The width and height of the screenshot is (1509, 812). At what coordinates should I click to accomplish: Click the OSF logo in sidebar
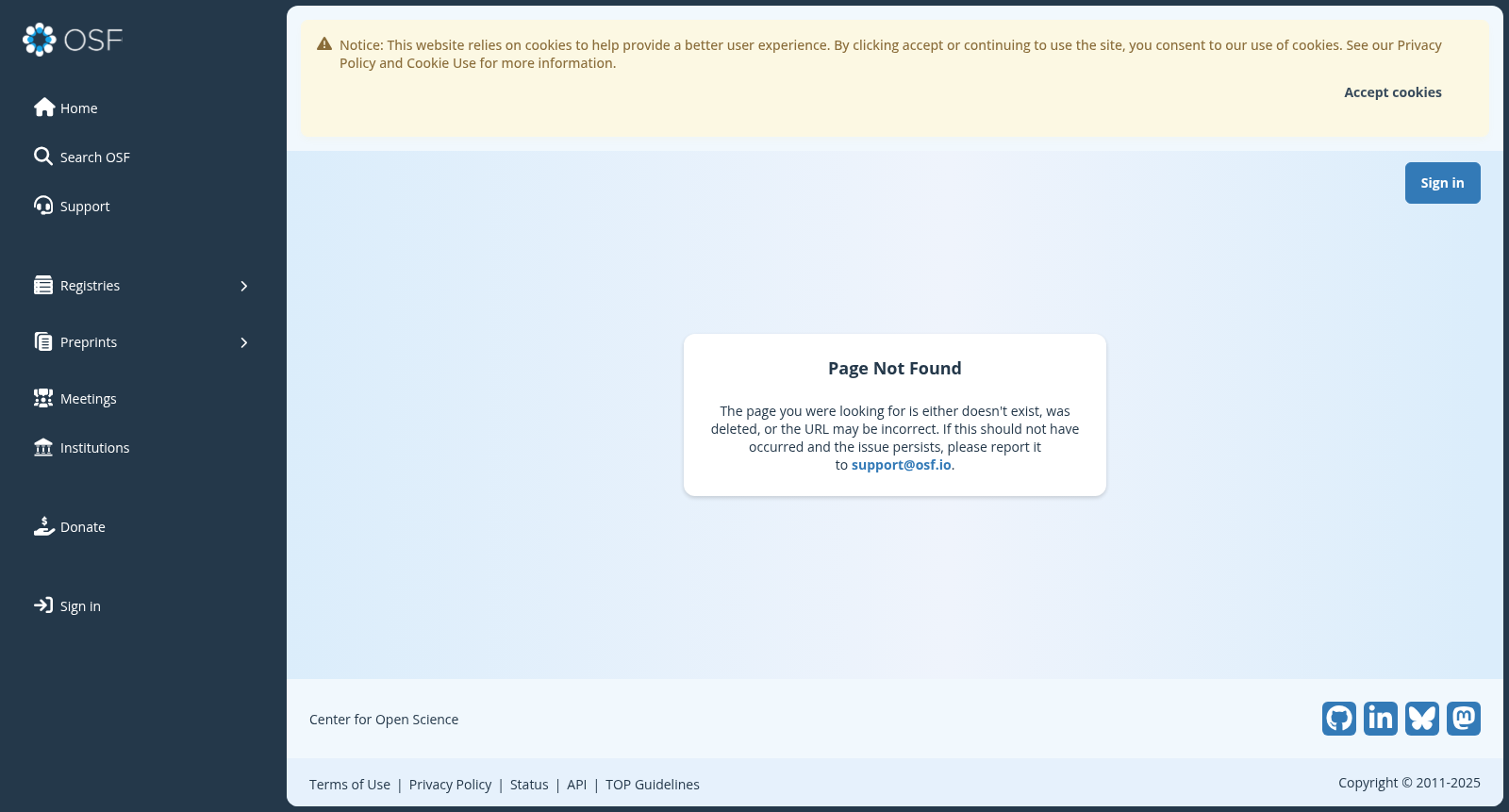[73, 40]
